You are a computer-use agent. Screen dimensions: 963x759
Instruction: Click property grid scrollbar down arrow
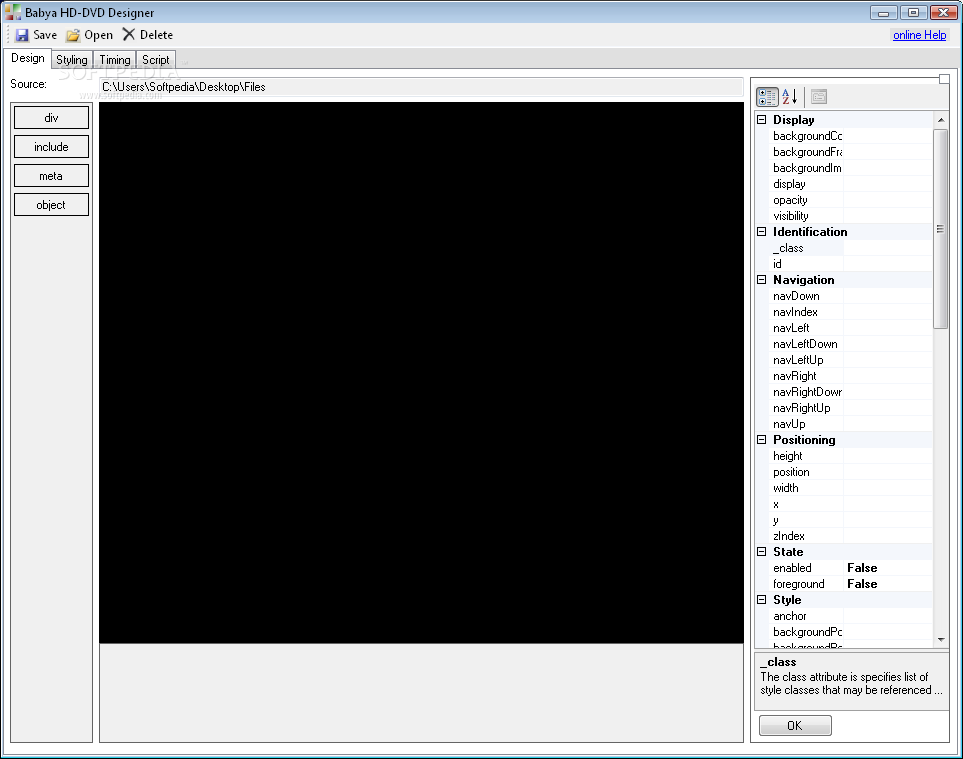tap(941, 640)
